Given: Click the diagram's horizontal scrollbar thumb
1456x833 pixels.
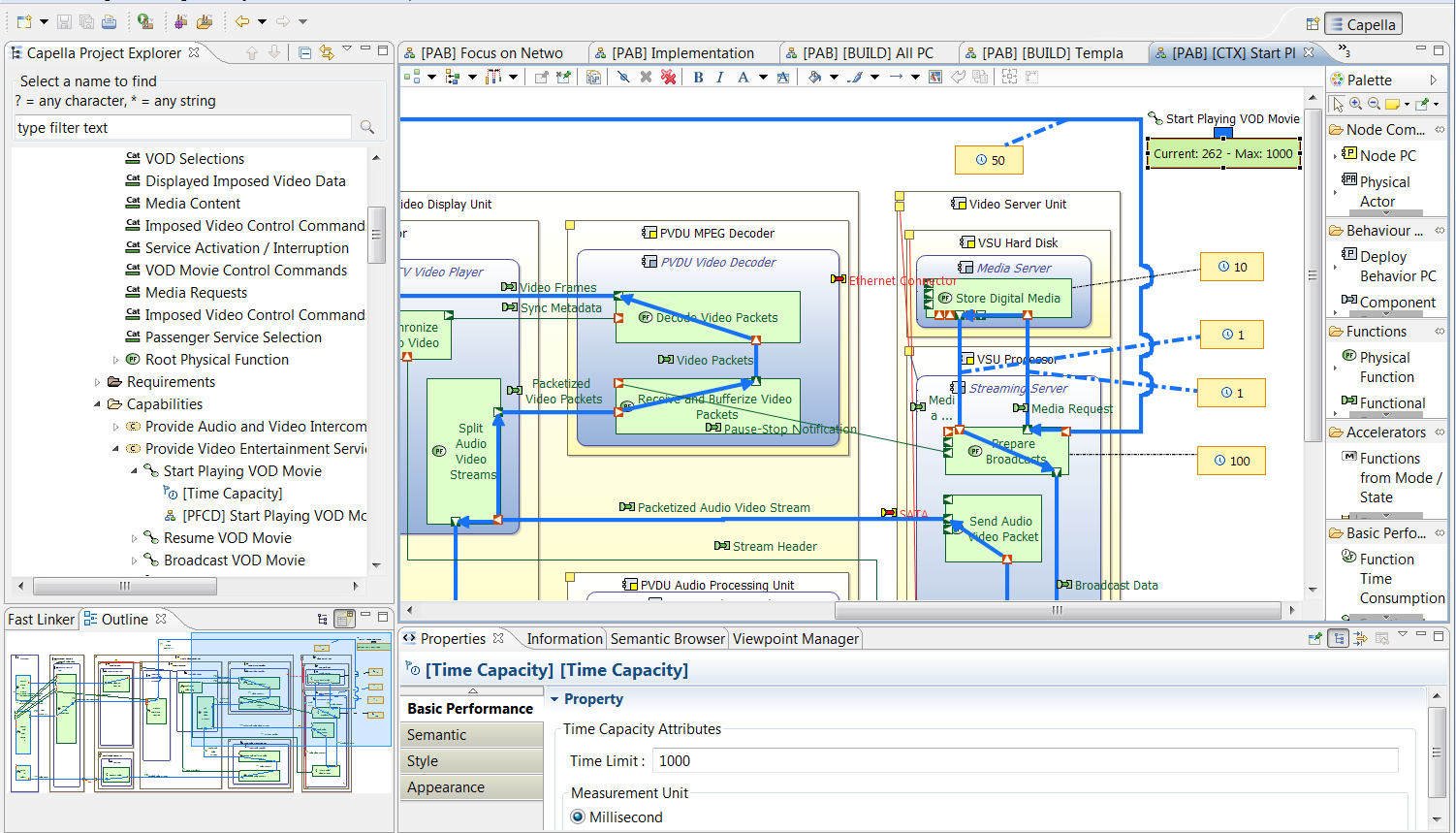Looking at the screenshot, I should pyautogui.click(x=1057, y=610).
